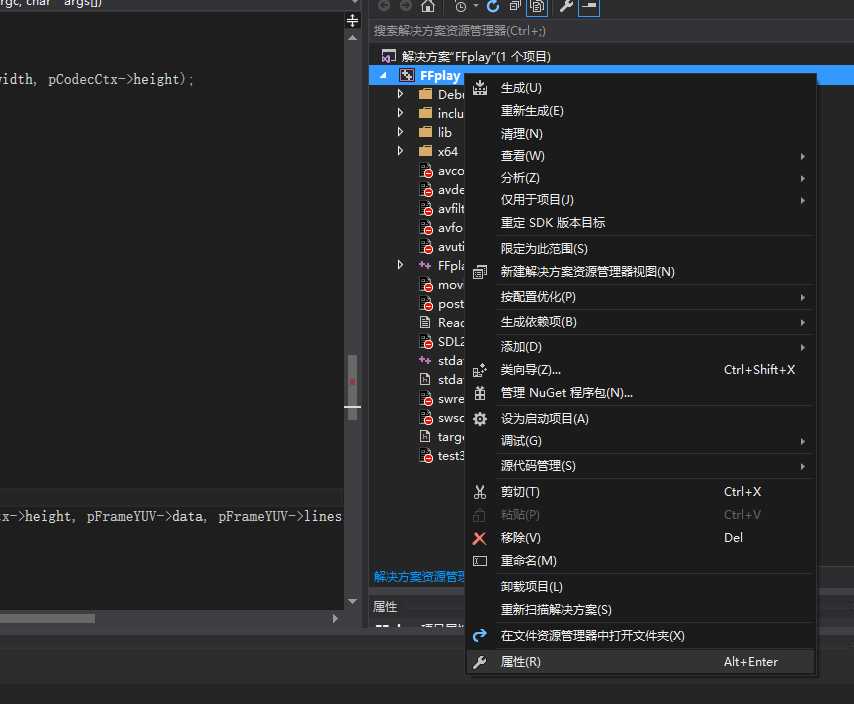Select the lib folder icon
Image resolution: width=854 pixels, height=704 pixels.
[x=425, y=132]
